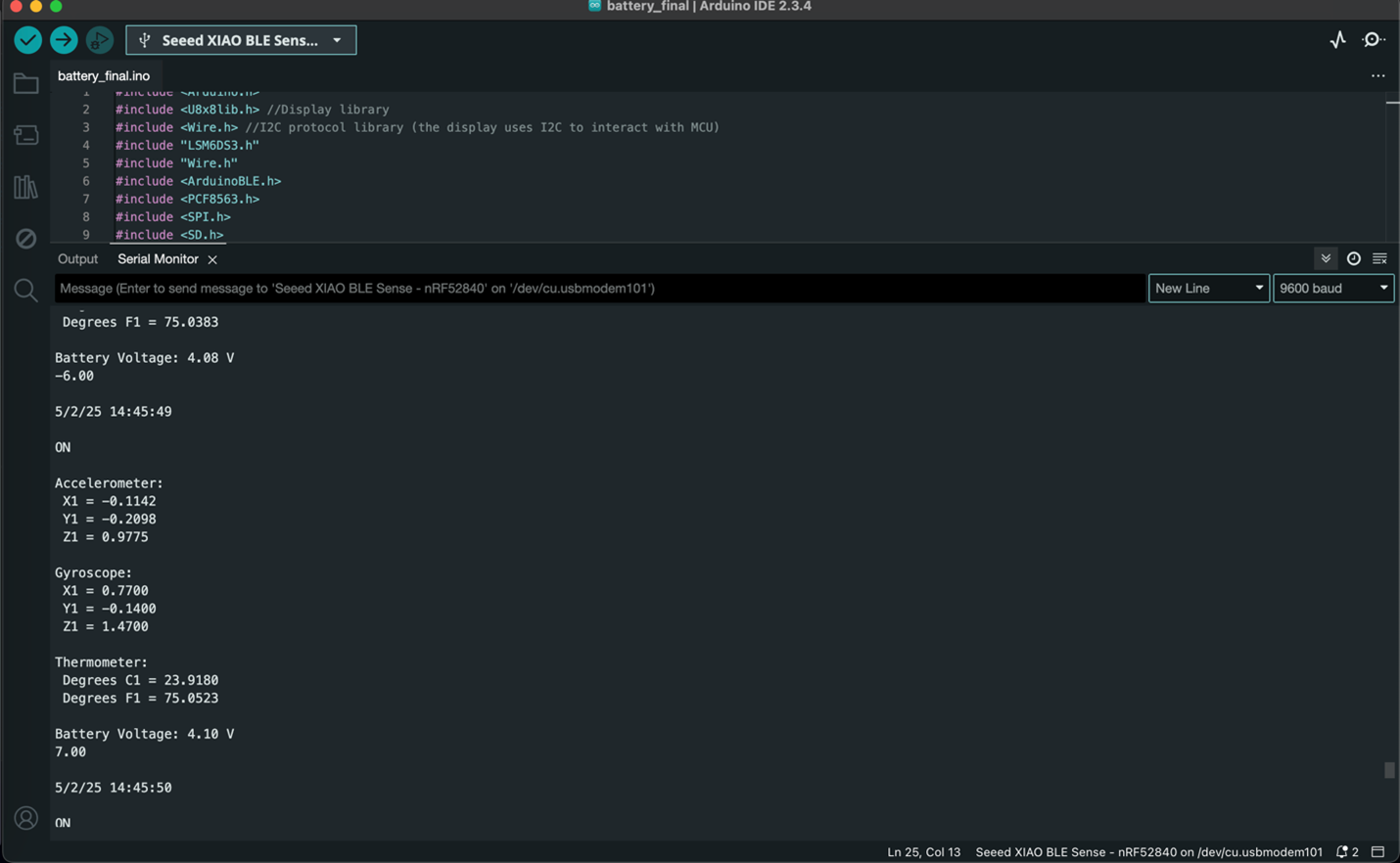Click the '-6.00' output value
This screenshot has width=1400, height=863.
point(74,376)
